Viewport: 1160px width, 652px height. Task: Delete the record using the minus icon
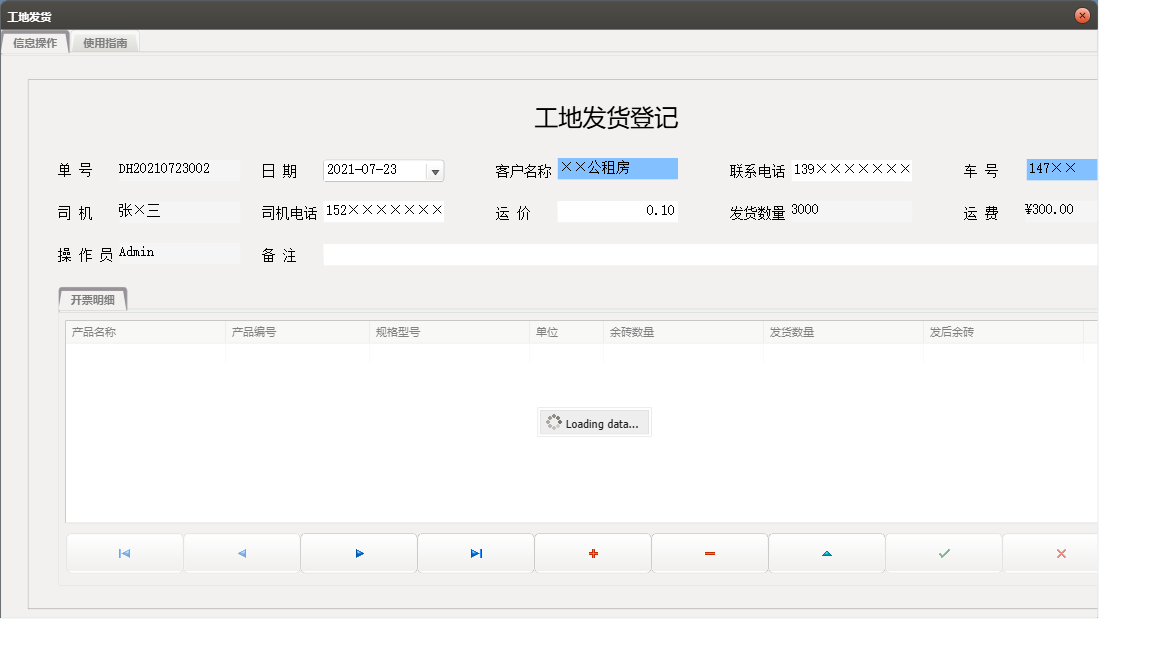[709, 553]
